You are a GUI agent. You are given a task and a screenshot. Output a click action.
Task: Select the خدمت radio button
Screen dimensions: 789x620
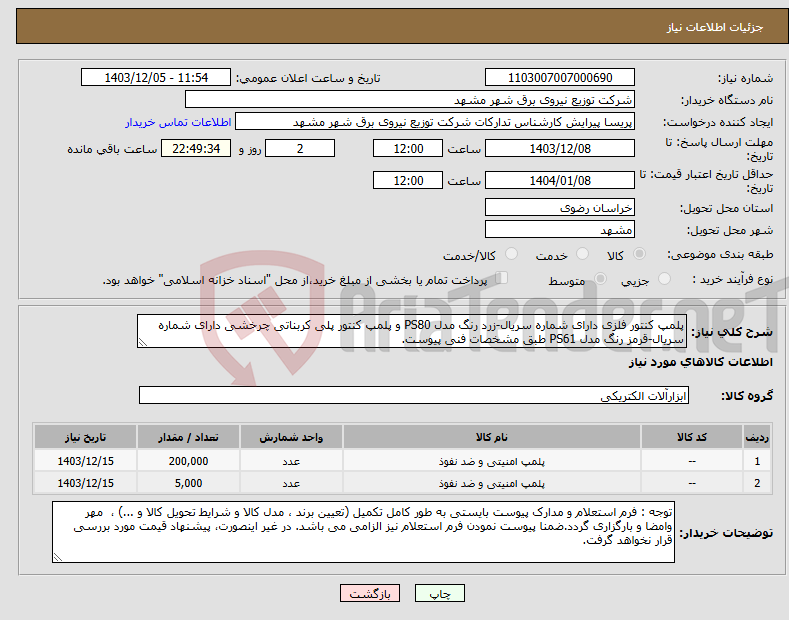coord(582,254)
